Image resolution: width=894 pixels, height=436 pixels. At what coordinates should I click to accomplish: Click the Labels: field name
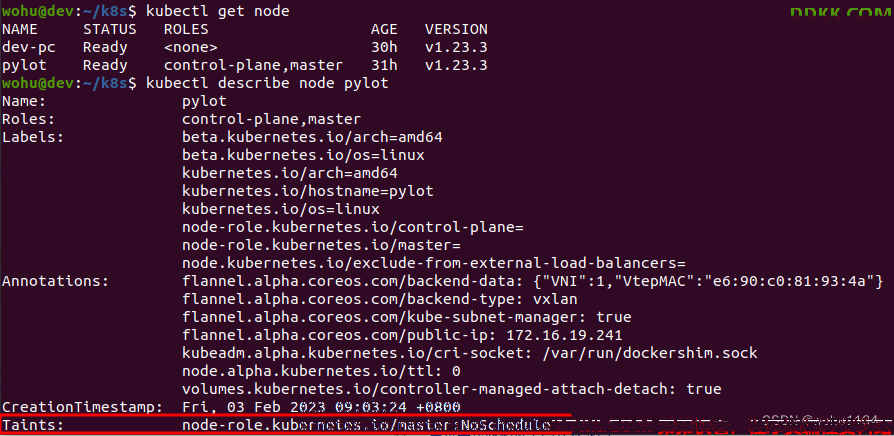(33, 137)
